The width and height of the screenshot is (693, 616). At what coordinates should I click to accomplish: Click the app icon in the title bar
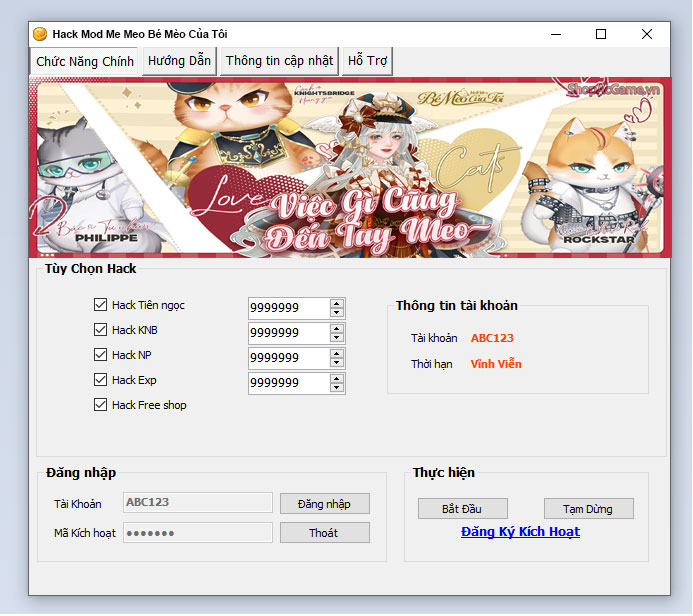click(x=40, y=34)
